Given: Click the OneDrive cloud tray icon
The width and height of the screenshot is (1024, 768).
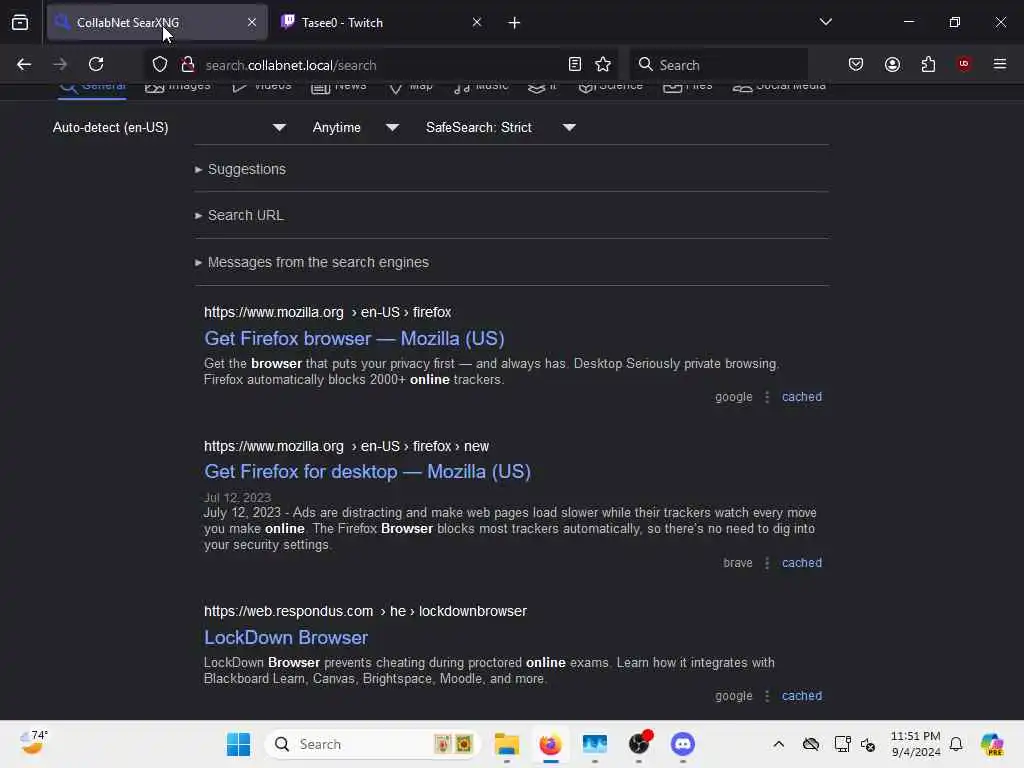Looking at the screenshot, I should (x=810, y=744).
